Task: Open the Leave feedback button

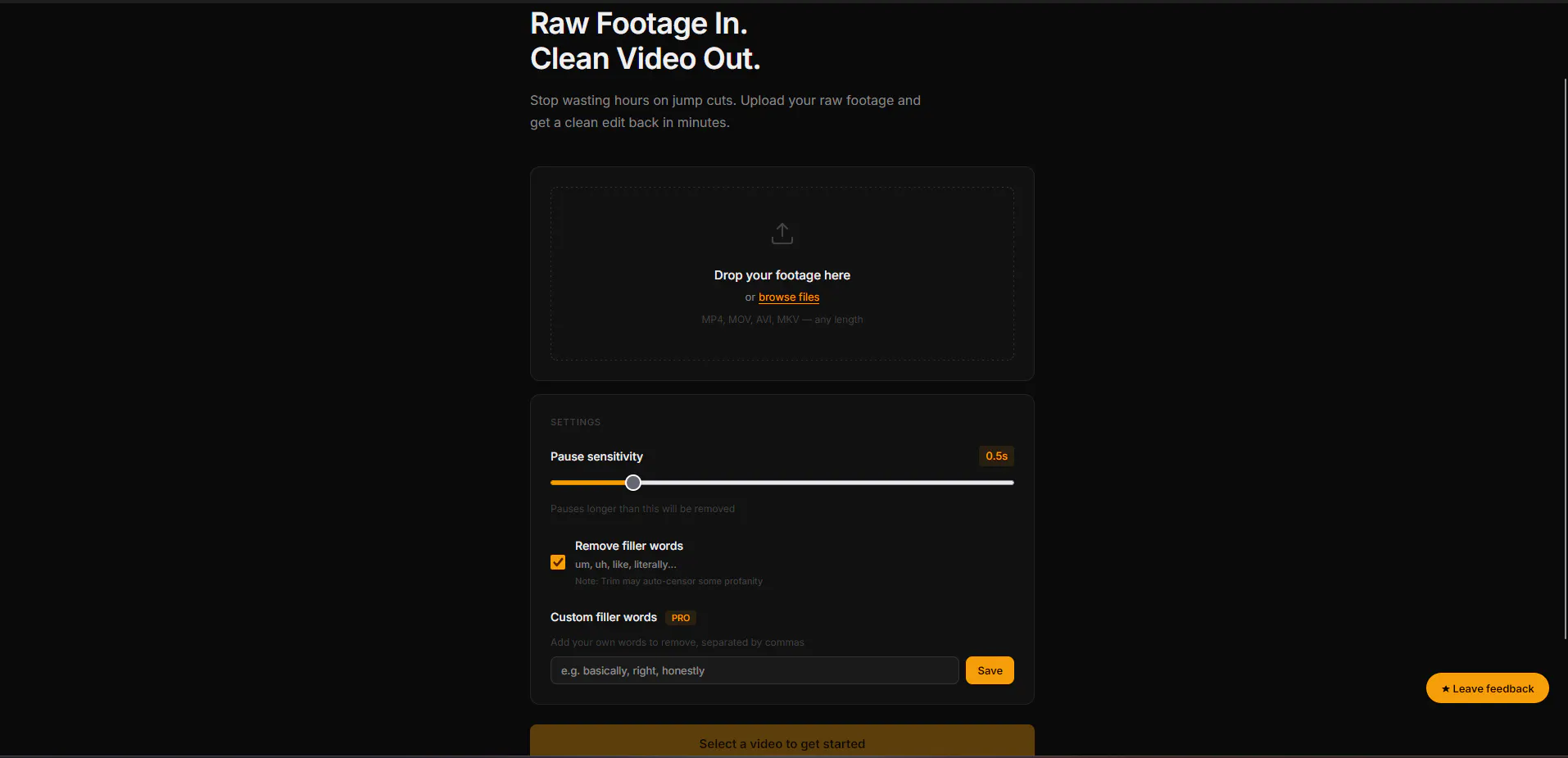Action: 1488,688
